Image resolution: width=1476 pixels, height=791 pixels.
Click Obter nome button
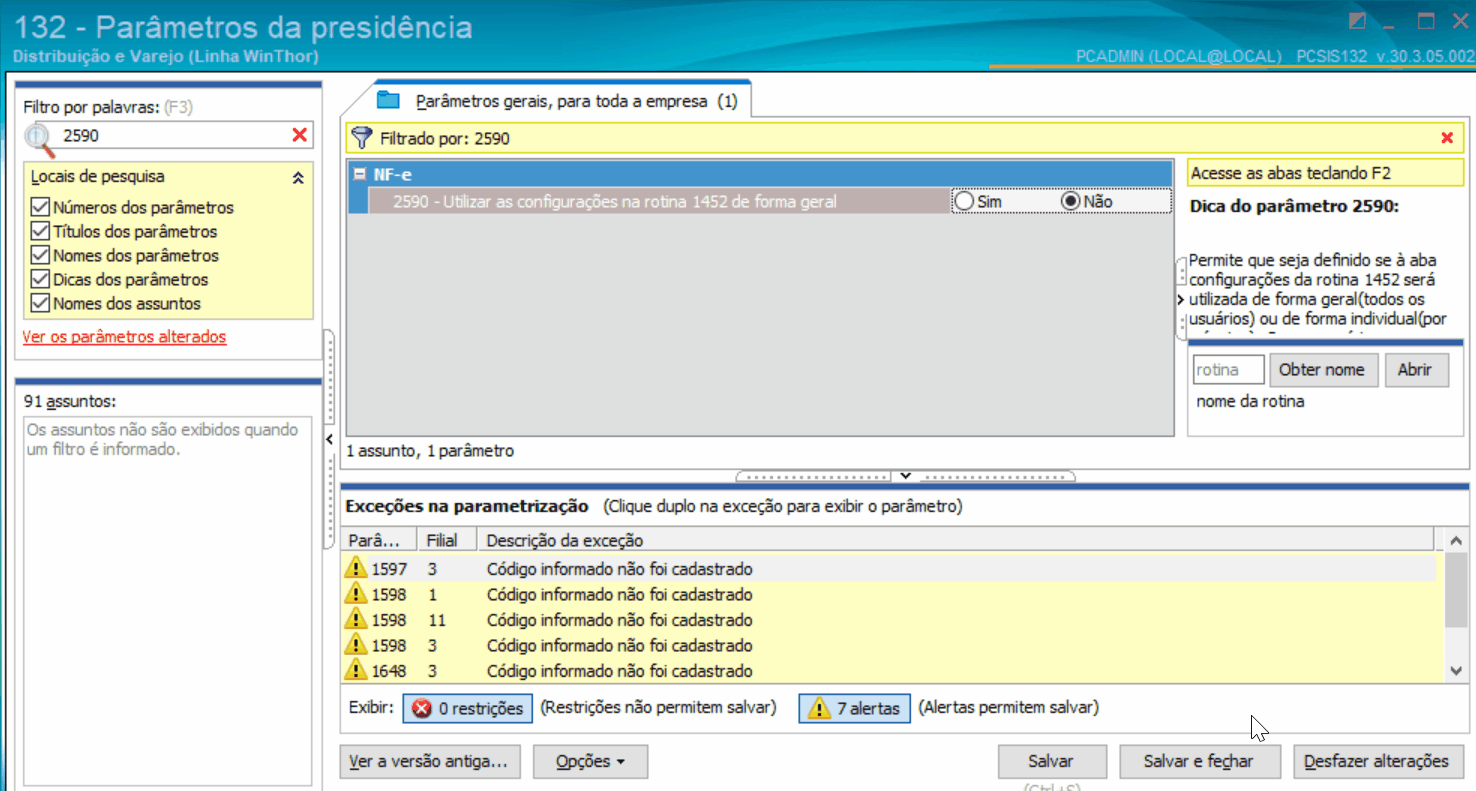coord(1322,370)
